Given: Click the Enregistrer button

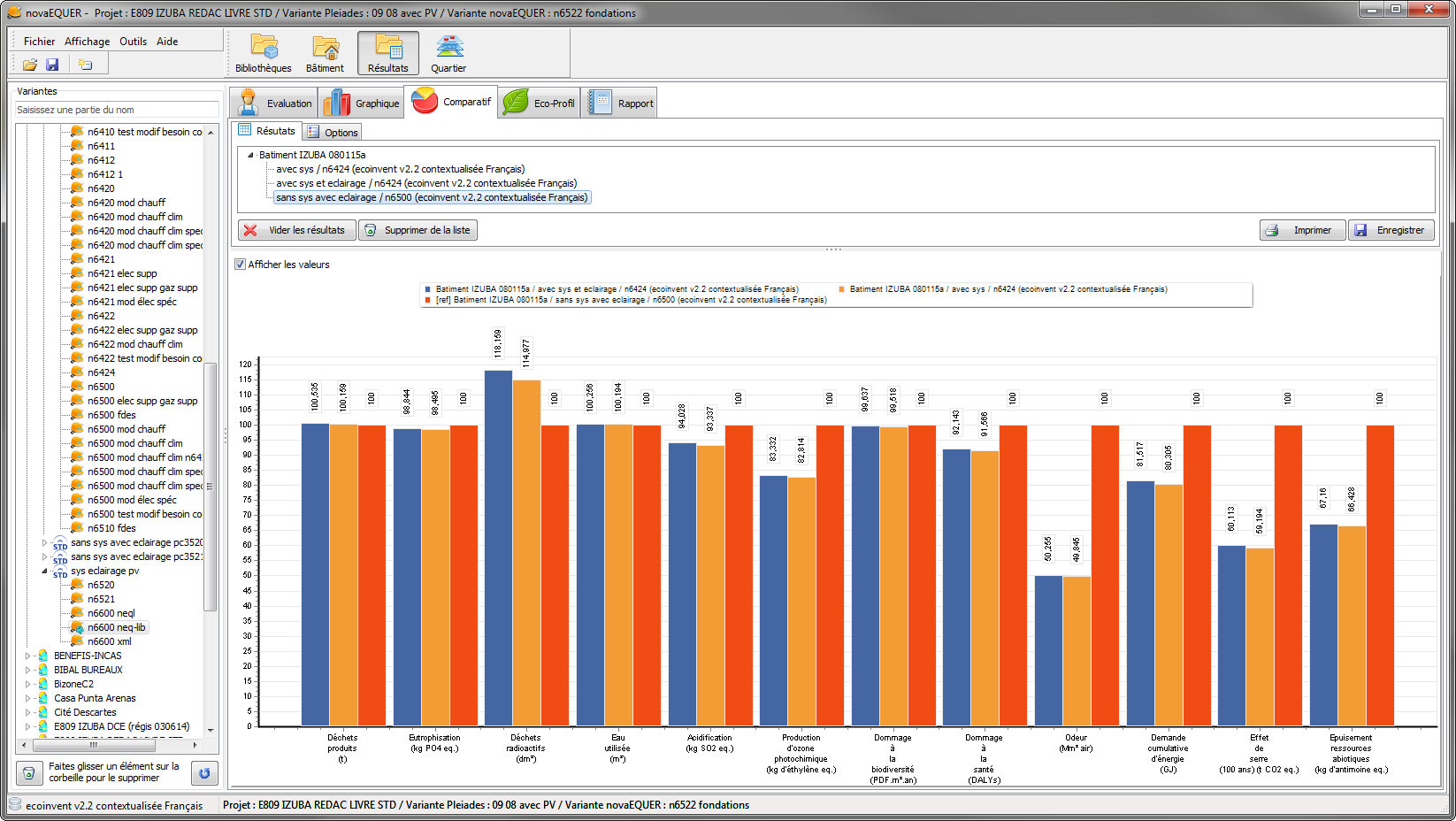Looking at the screenshot, I should pos(1391,230).
